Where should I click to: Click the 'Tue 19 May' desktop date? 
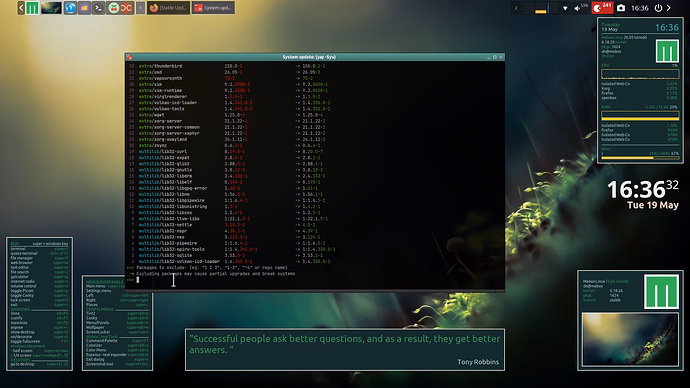[653, 205]
